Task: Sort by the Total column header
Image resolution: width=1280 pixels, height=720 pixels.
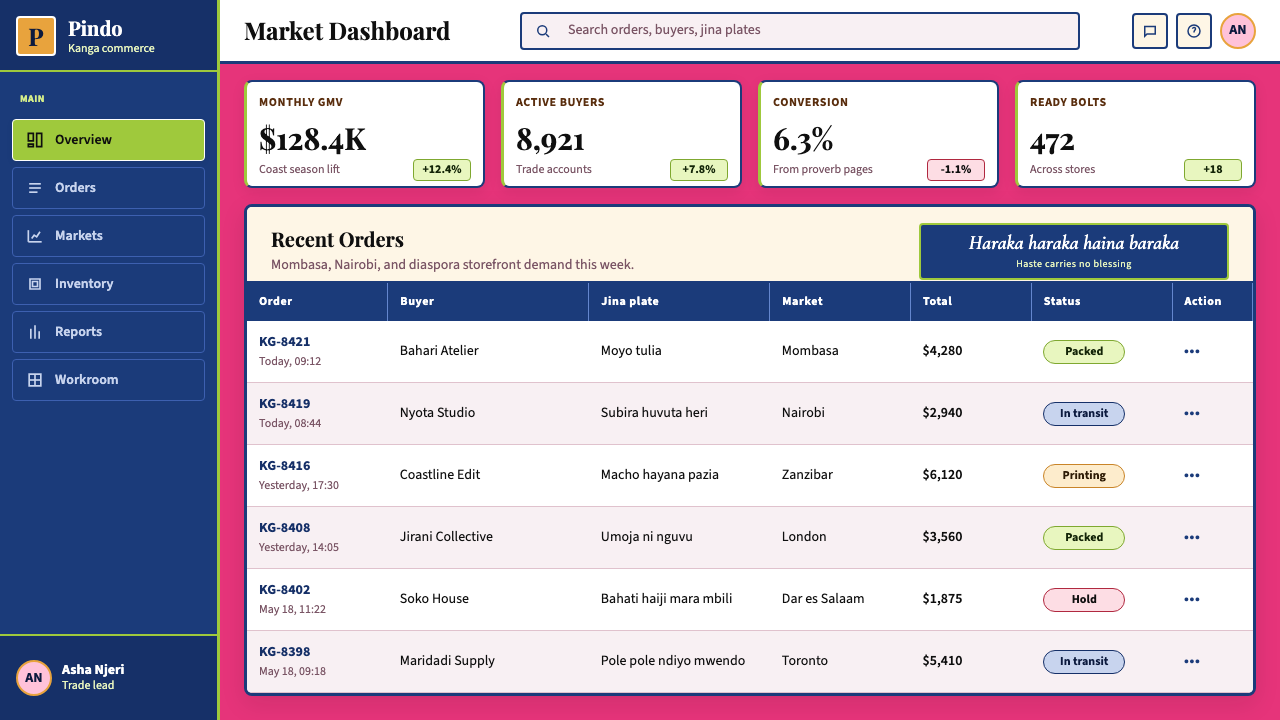Action: click(x=971, y=301)
